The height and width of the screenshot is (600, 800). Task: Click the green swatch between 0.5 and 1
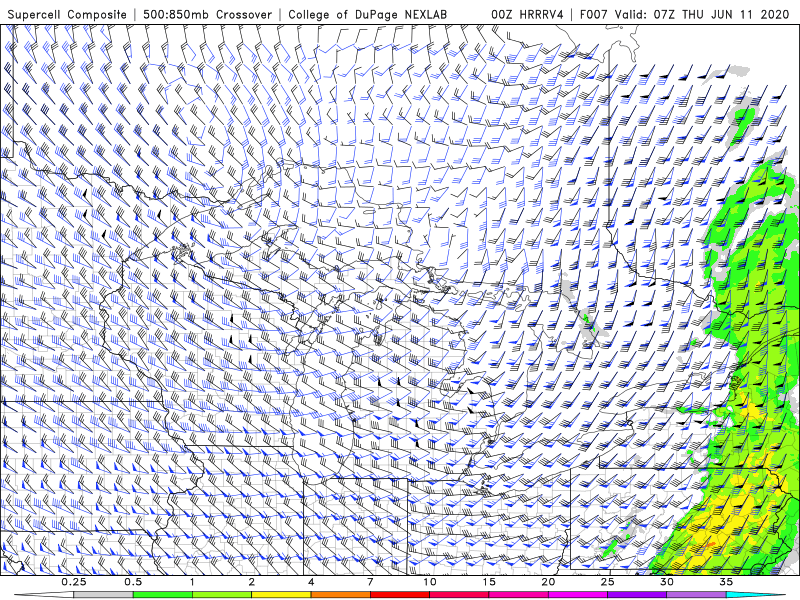(x=163, y=595)
